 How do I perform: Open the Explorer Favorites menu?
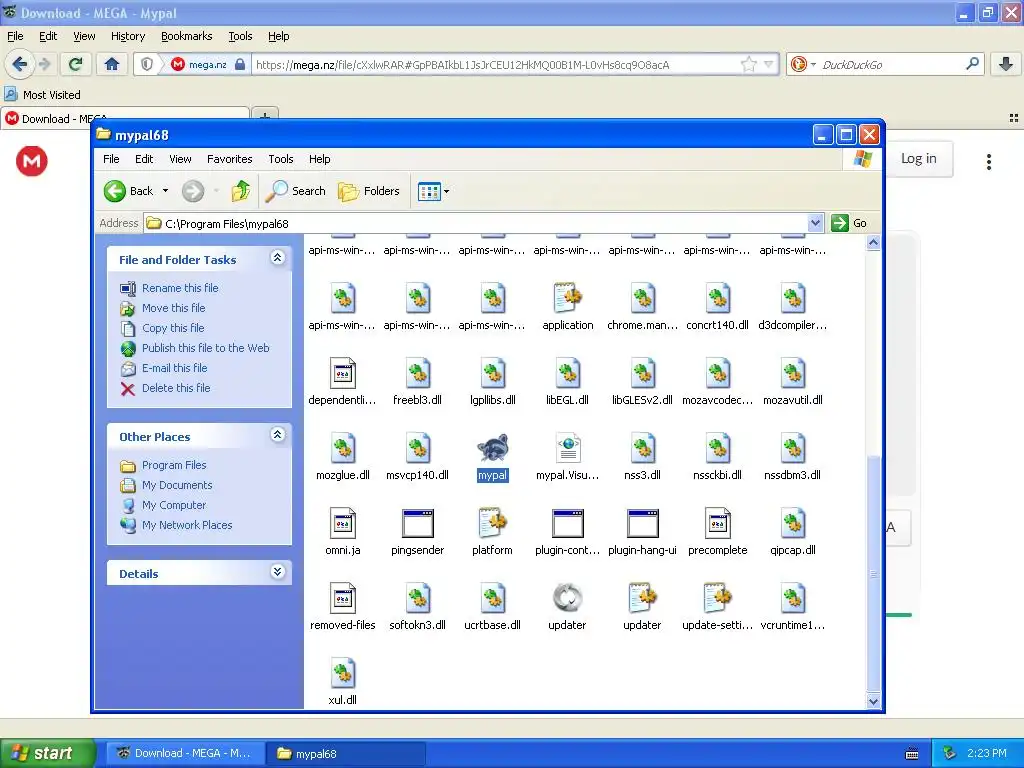coord(229,159)
